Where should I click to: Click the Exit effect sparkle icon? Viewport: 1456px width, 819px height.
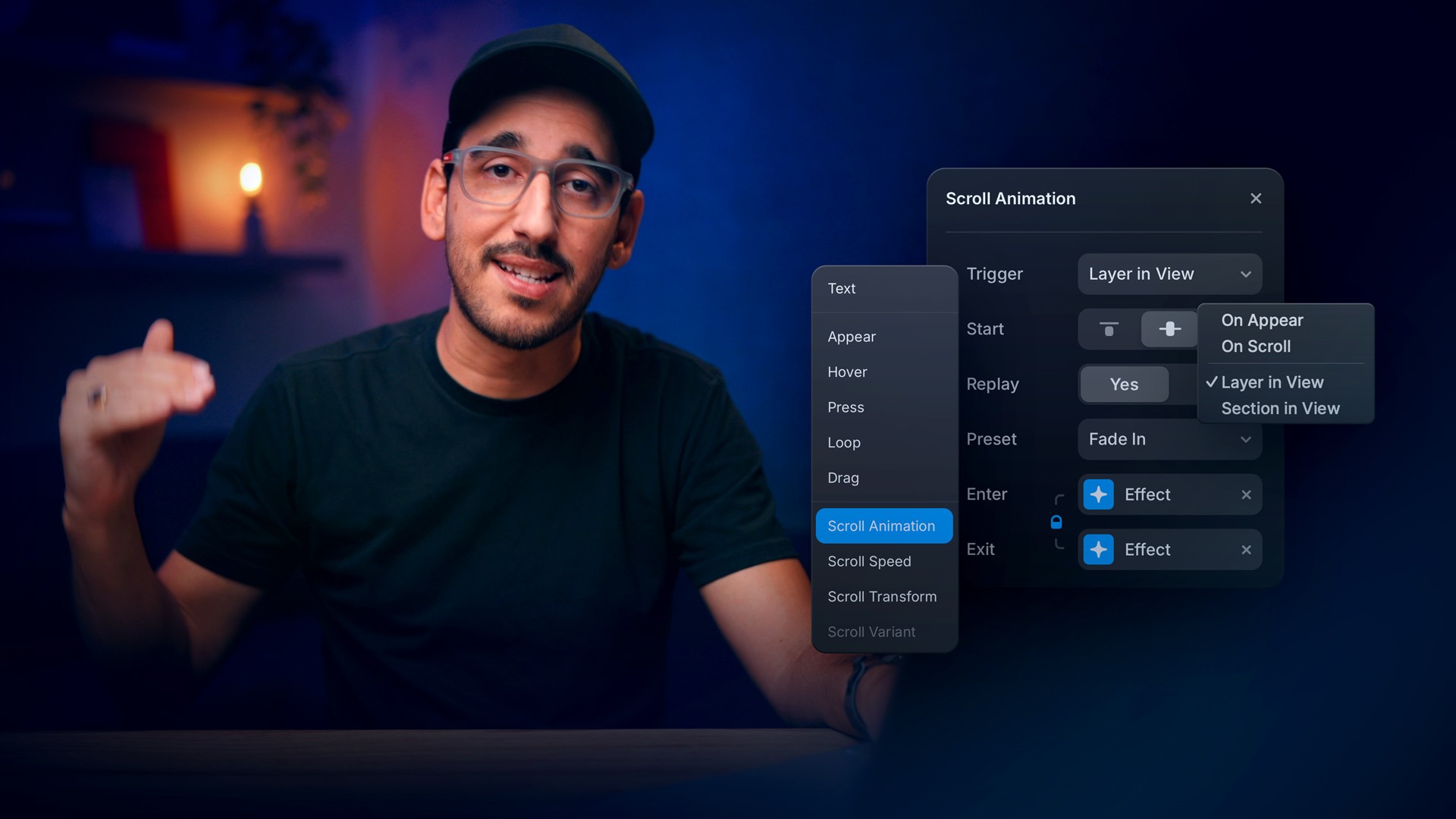(1098, 550)
